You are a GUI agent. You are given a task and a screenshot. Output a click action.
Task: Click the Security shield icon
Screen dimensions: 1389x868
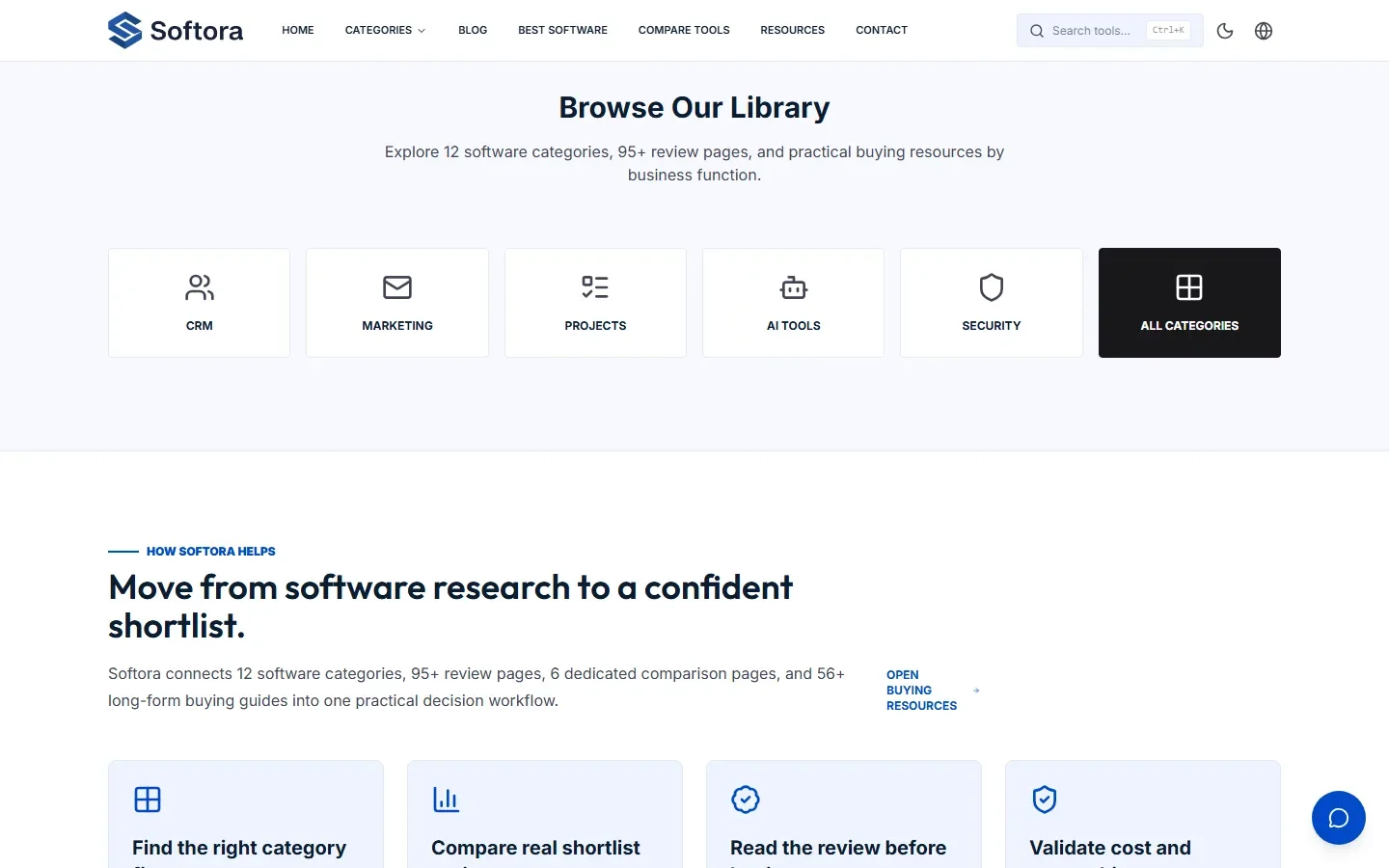[x=992, y=287]
